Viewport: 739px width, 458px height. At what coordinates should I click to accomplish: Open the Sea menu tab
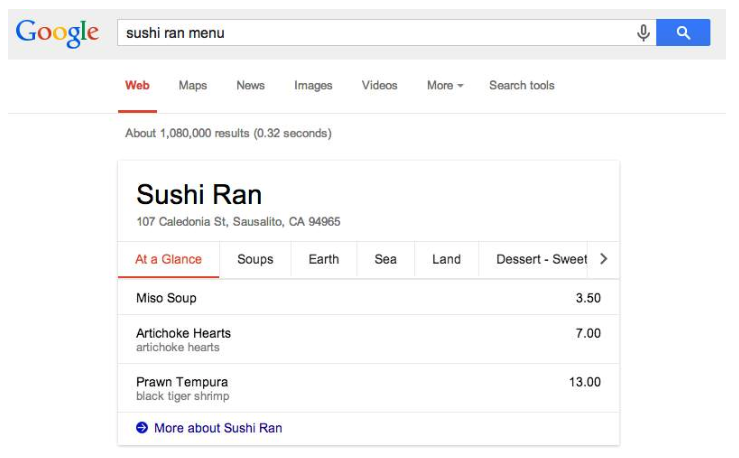386,259
